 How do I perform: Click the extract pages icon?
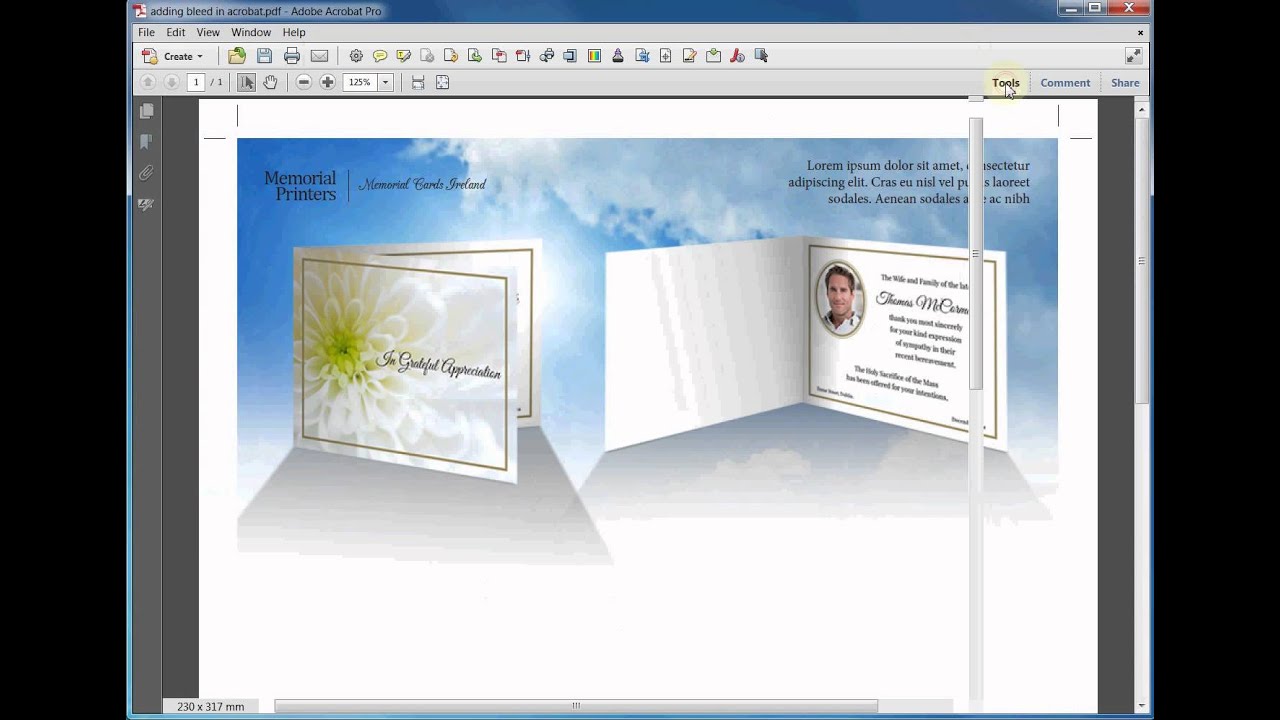coord(475,56)
